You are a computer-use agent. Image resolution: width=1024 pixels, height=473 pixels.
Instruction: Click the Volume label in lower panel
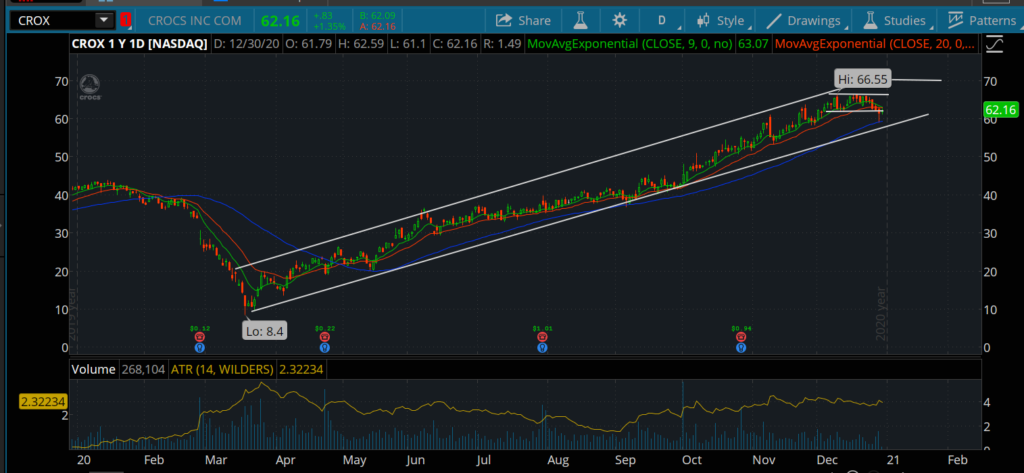[x=93, y=370]
